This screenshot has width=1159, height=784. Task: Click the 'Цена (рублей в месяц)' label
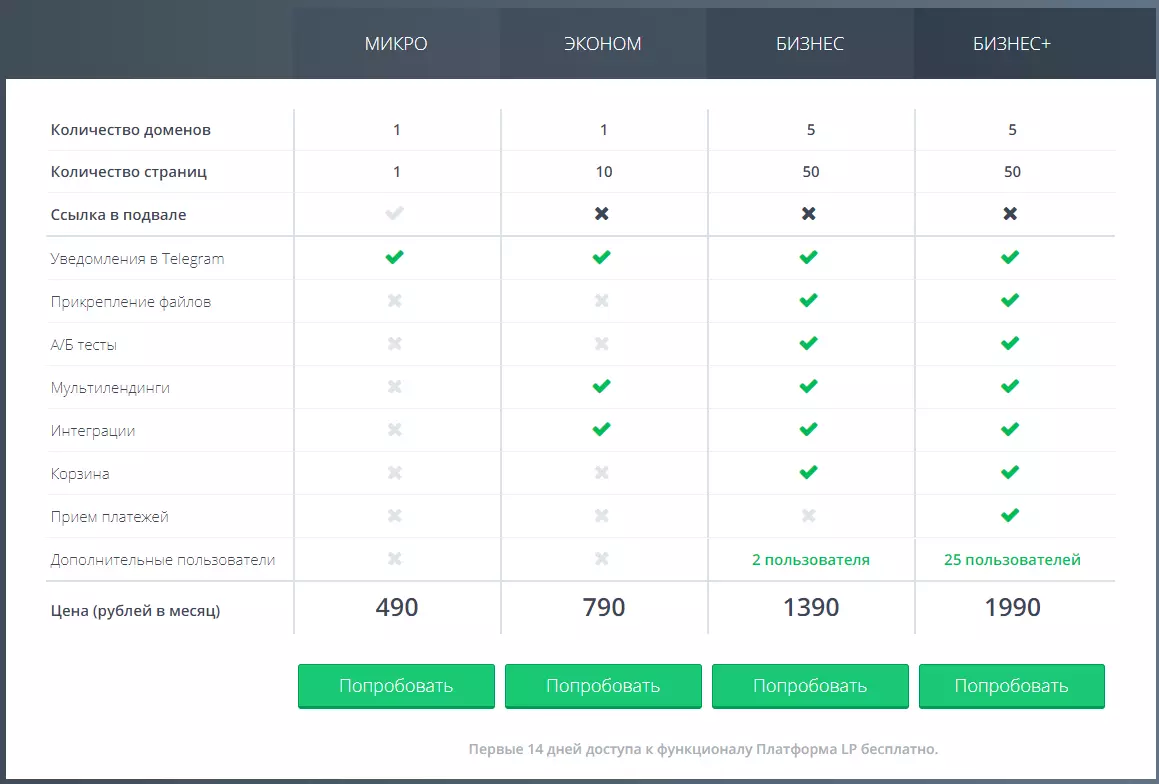point(135,611)
